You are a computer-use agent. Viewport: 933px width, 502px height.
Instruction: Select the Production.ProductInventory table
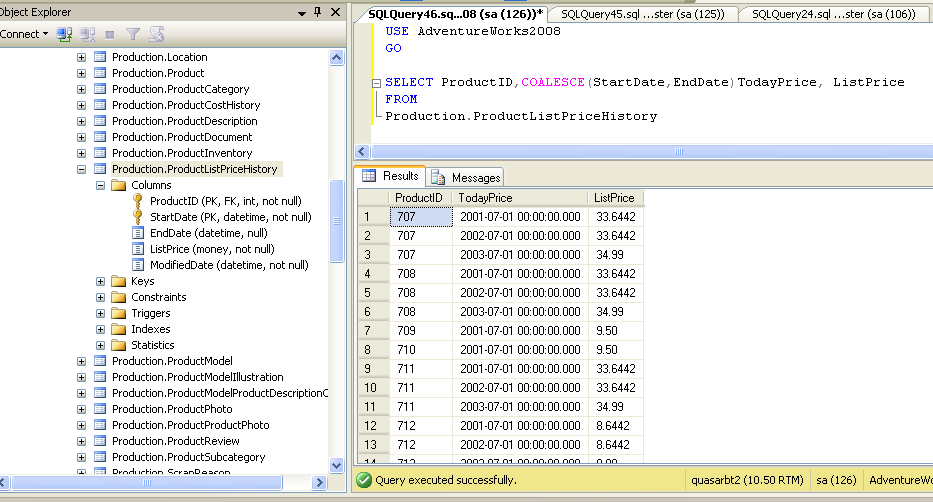(x=182, y=153)
